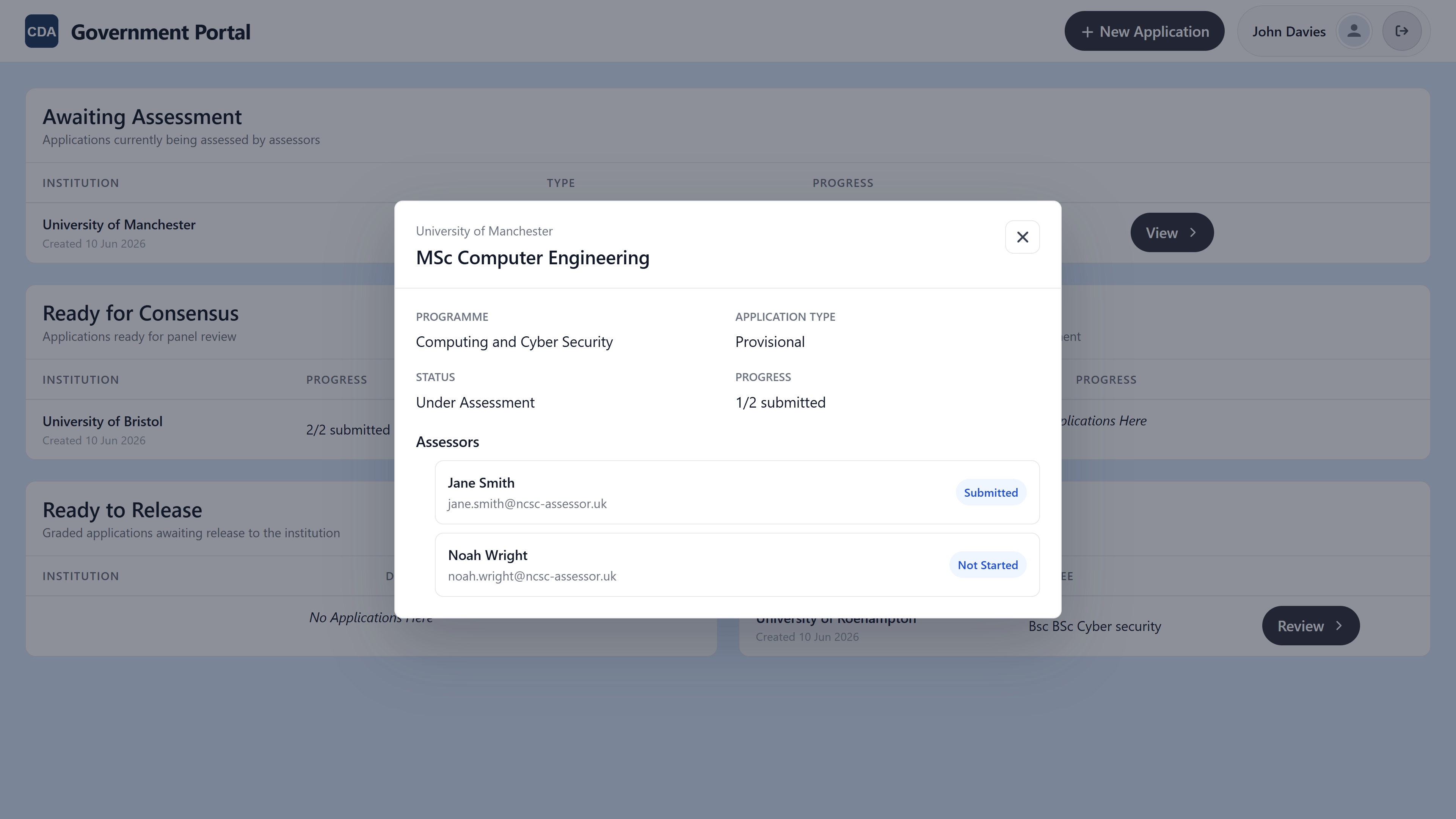View the University of Manchester application

(1172, 232)
